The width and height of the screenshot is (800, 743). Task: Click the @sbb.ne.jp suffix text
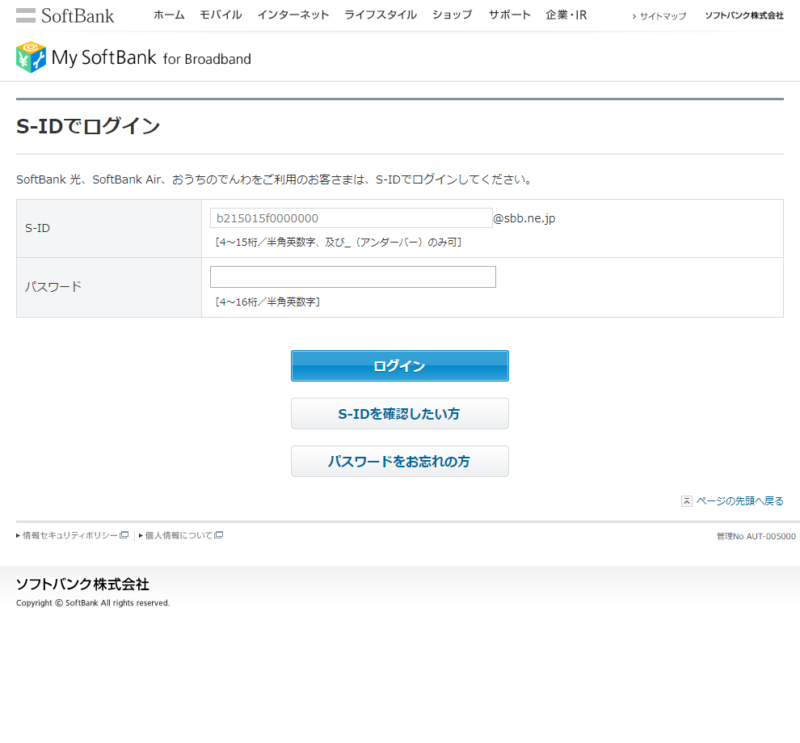click(x=524, y=218)
